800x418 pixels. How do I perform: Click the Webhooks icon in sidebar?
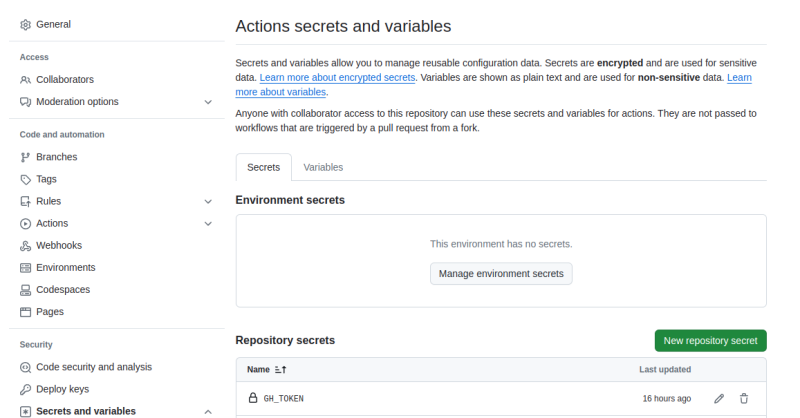click(x=26, y=246)
